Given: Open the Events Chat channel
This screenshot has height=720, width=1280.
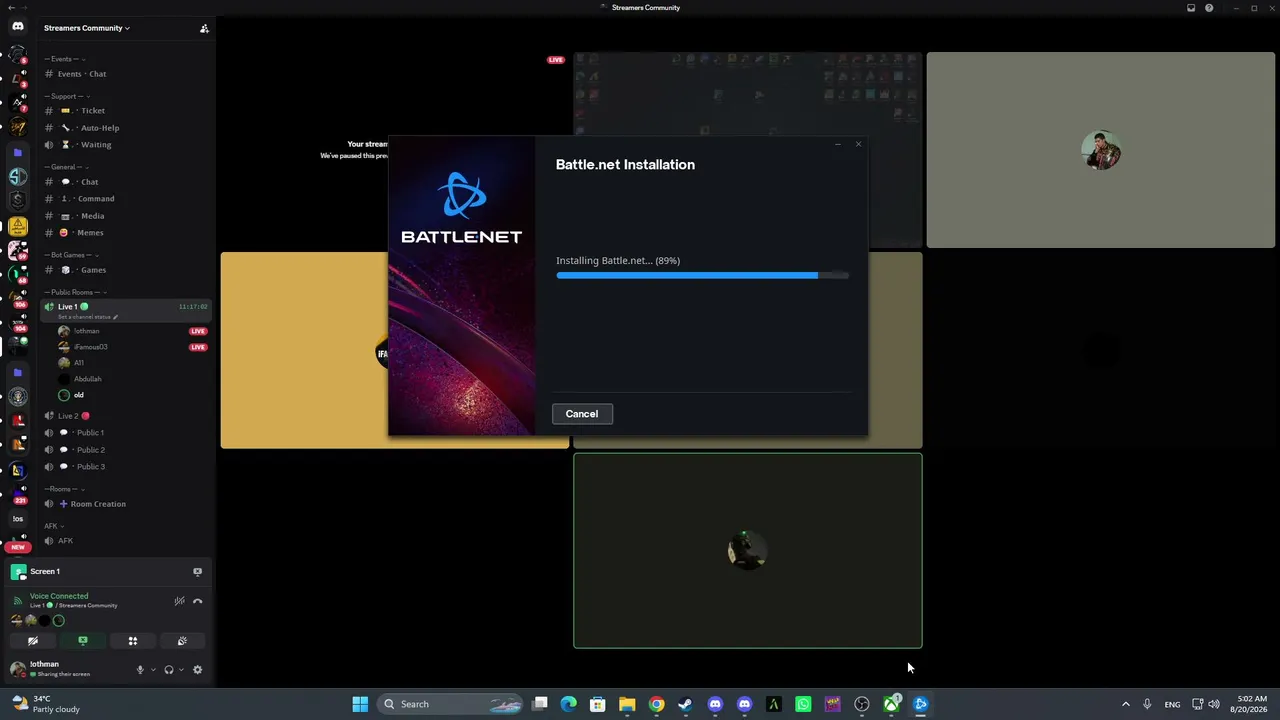Looking at the screenshot, I should [x=126, y=74].
